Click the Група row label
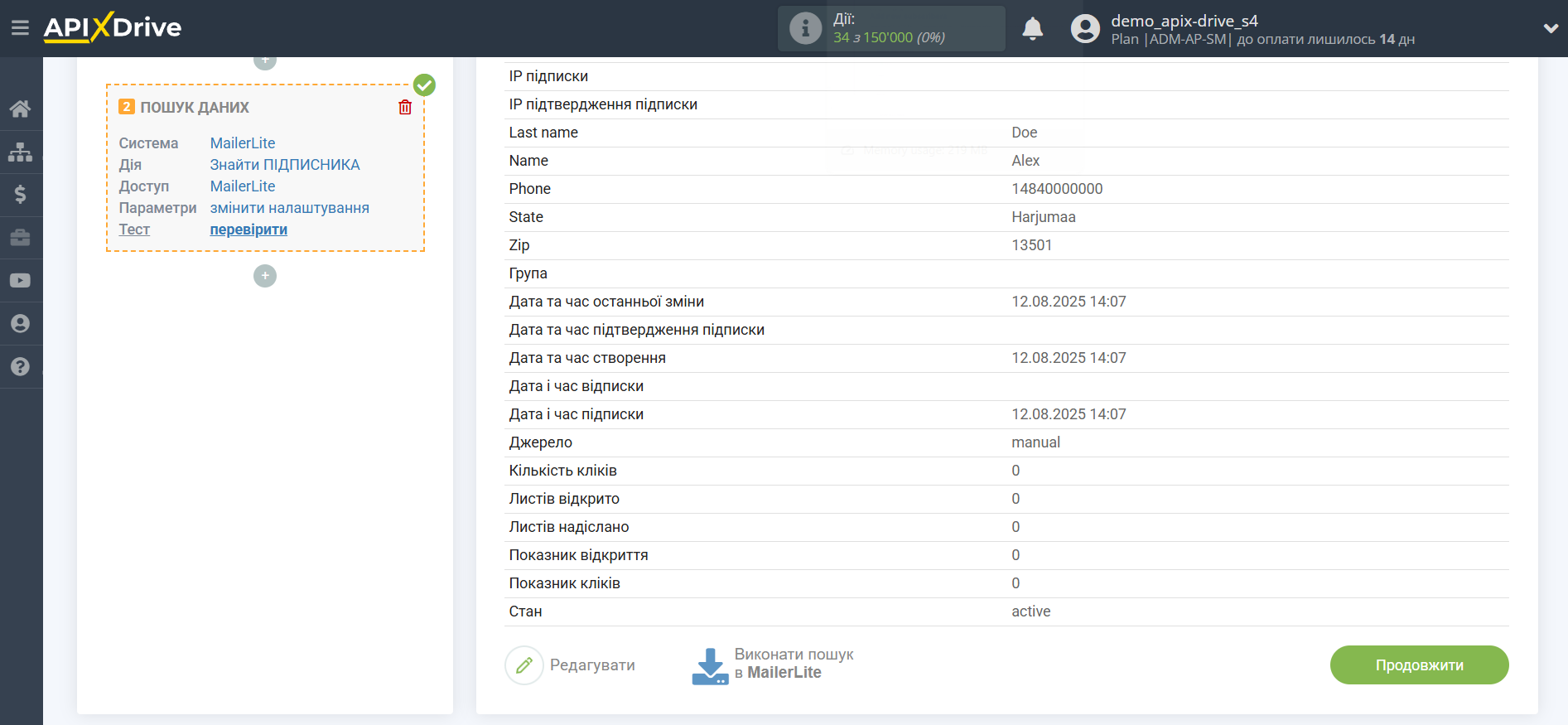Image resolution: width=1568 pixels, height=725 pixels. [x=528, y=273]
